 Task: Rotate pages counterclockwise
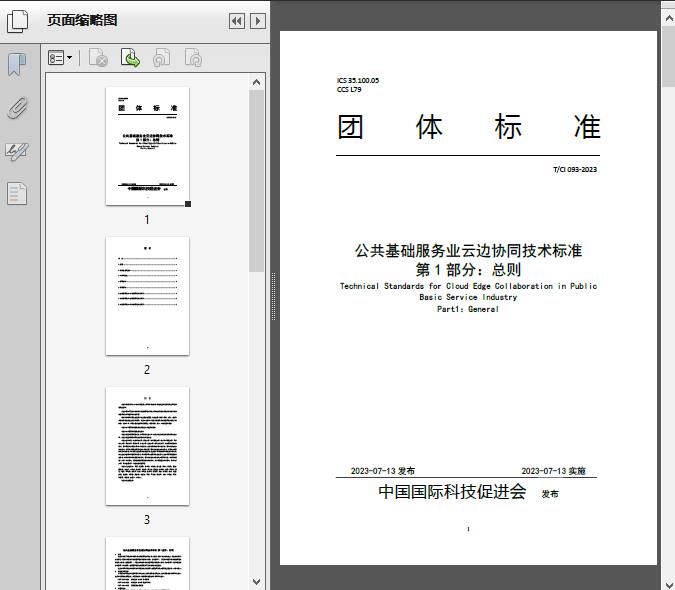[162, 59]
